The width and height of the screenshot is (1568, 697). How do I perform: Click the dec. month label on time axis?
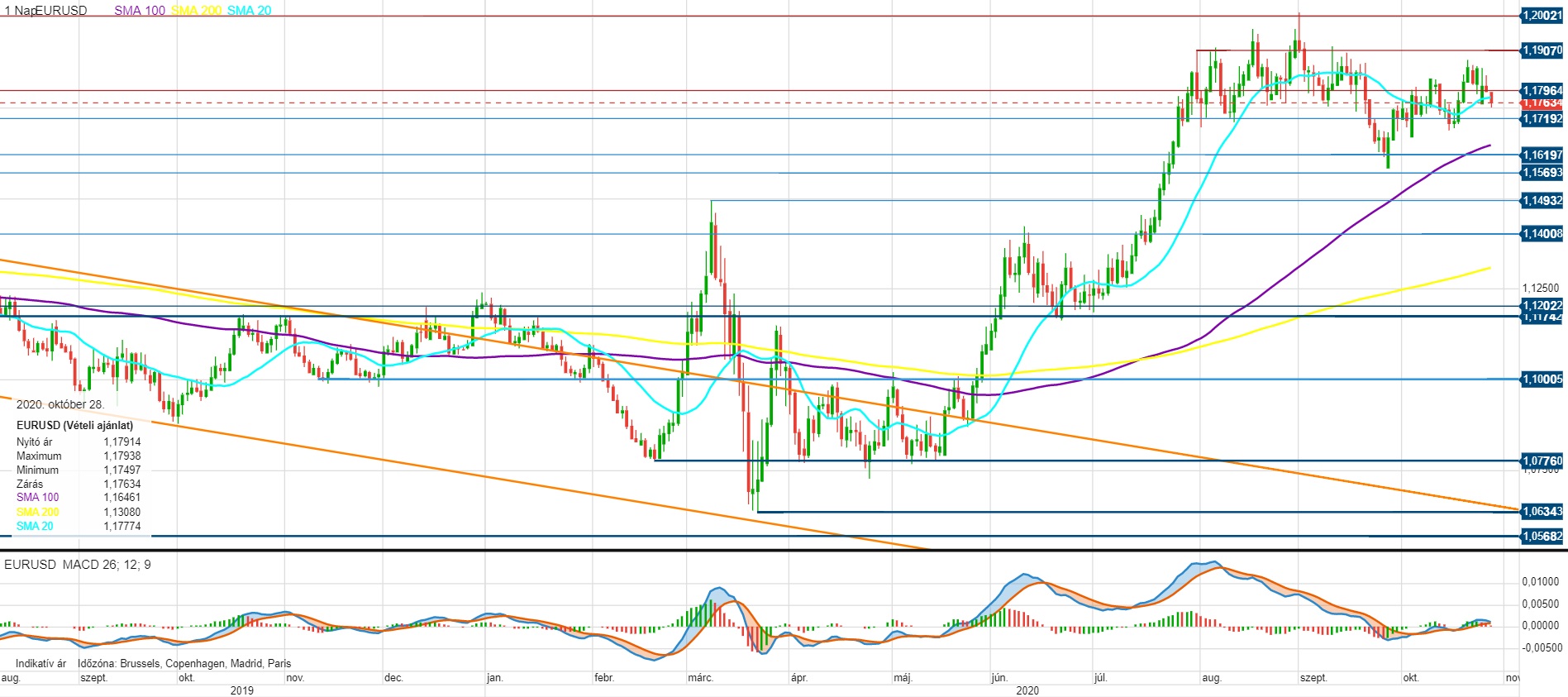tap(393, 678)
